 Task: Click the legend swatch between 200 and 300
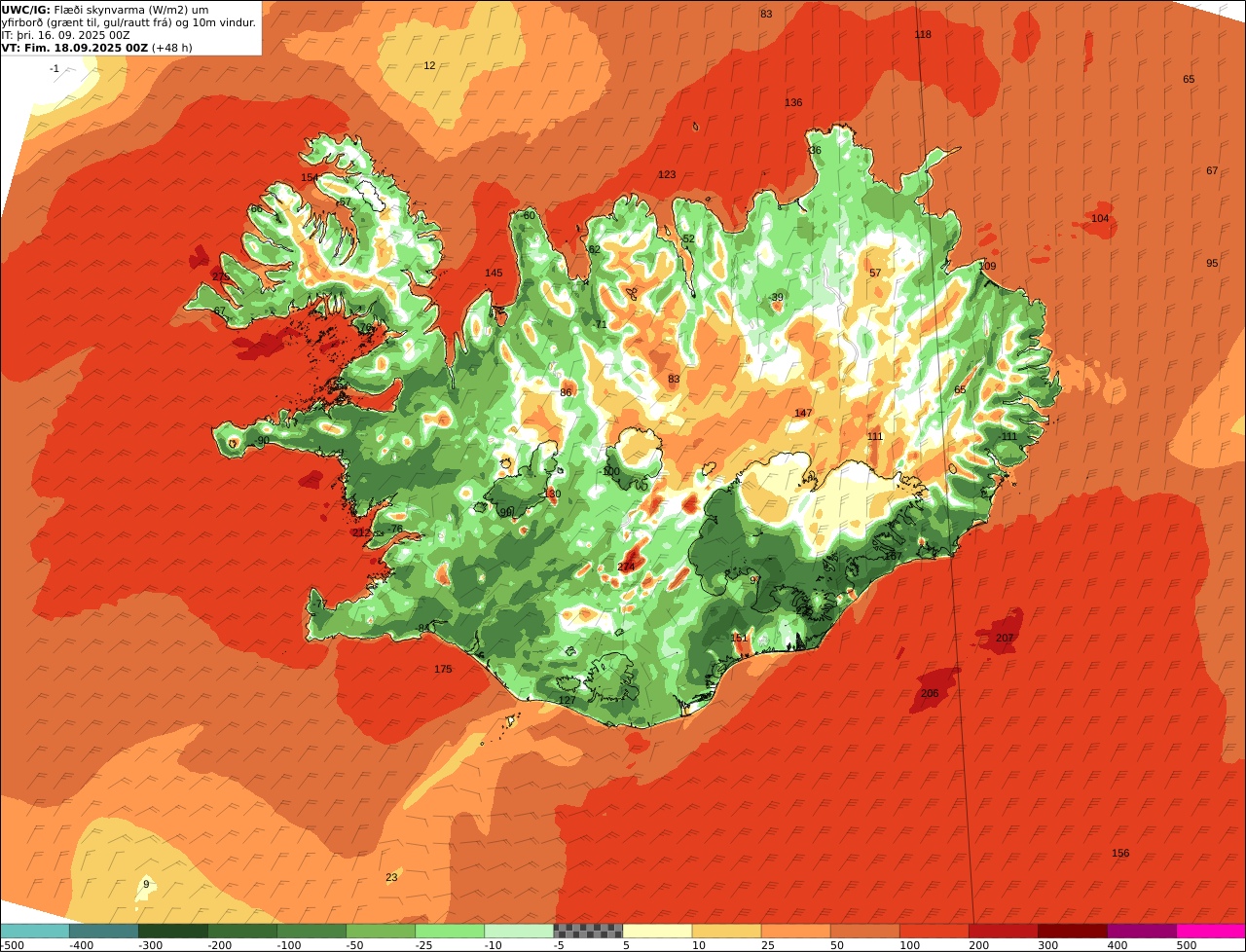point(1004,931)
